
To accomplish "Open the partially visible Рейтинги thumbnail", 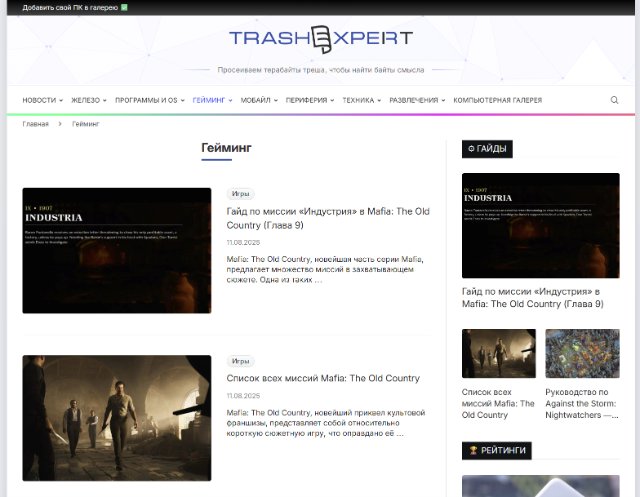I will [540, 486].
